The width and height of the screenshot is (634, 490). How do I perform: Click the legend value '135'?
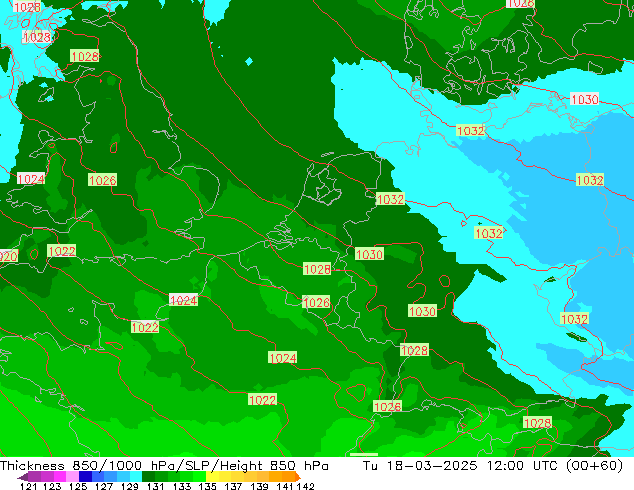(207, 486)
